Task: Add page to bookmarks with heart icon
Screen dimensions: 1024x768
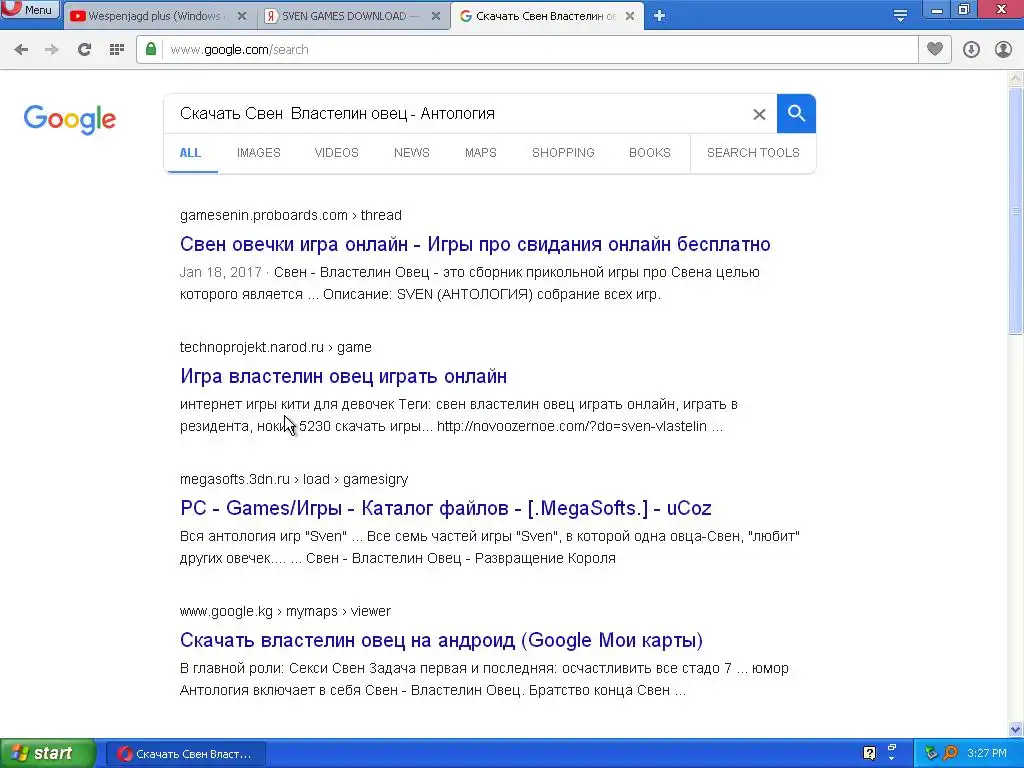Action: [x=935, y=49]
